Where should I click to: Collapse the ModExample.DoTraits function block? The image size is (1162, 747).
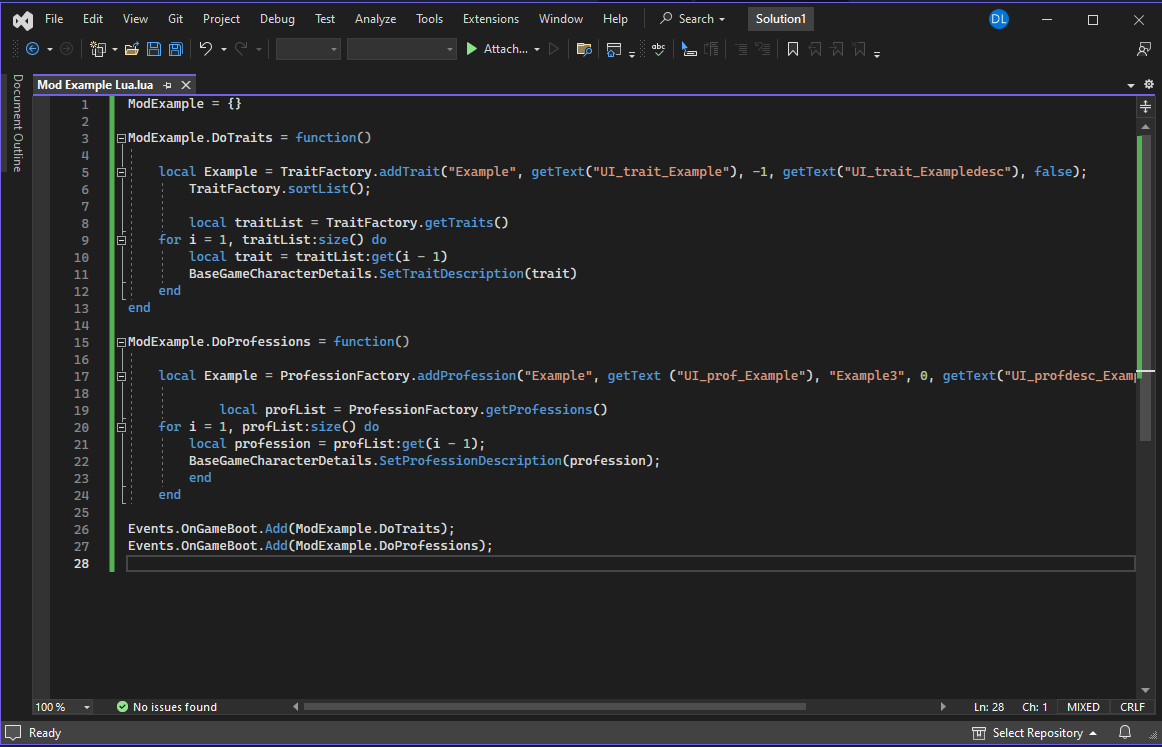(121, 138)
